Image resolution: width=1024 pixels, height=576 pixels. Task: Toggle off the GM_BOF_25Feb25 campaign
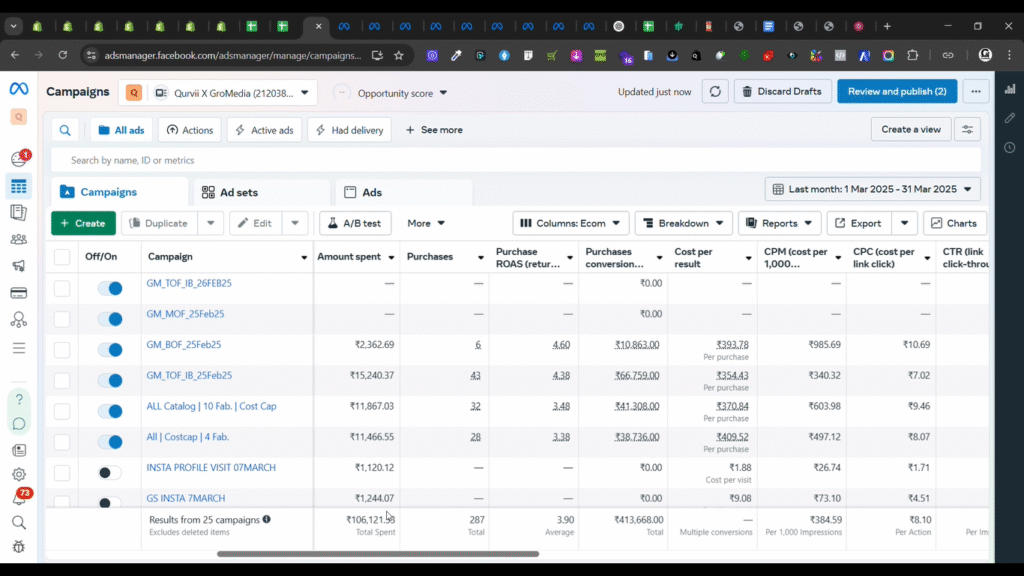(109, 349)
